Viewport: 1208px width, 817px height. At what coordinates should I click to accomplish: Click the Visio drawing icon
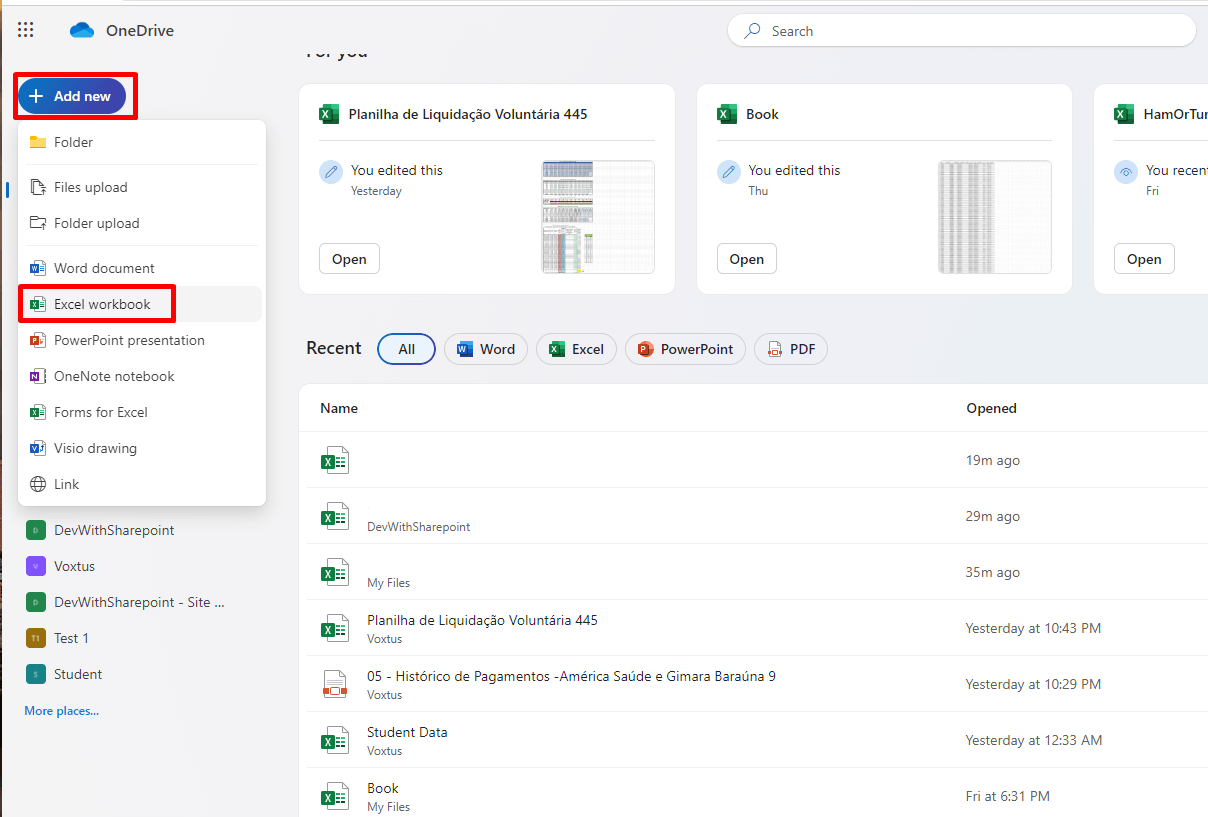click(38, 448)
